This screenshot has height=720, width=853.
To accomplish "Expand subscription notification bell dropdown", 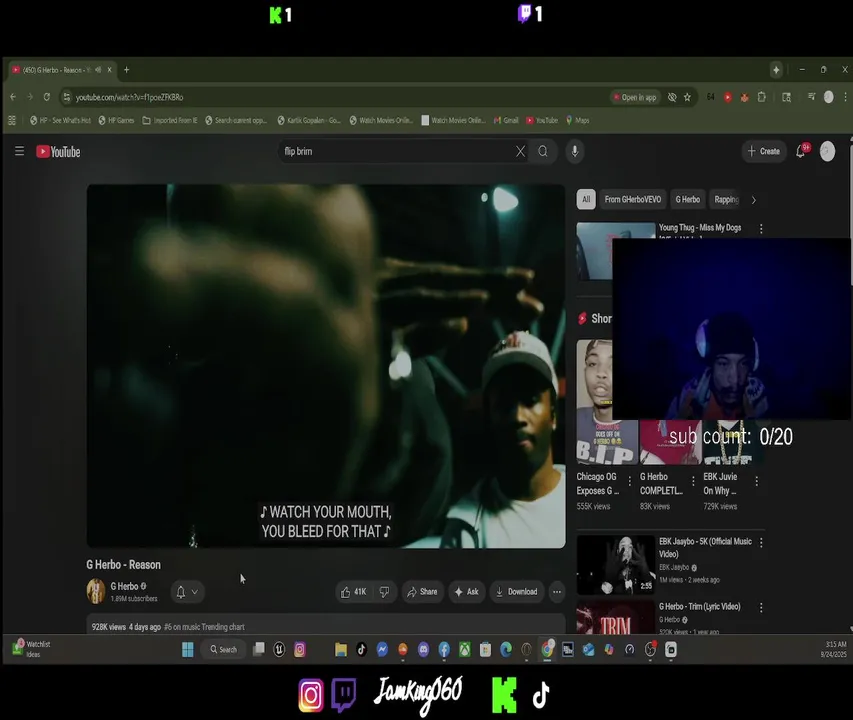I will click(188, 592).
